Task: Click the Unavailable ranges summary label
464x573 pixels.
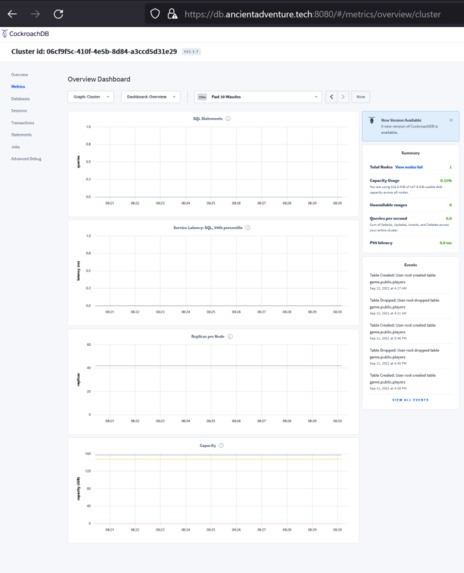Action: (x=388, y=205)
